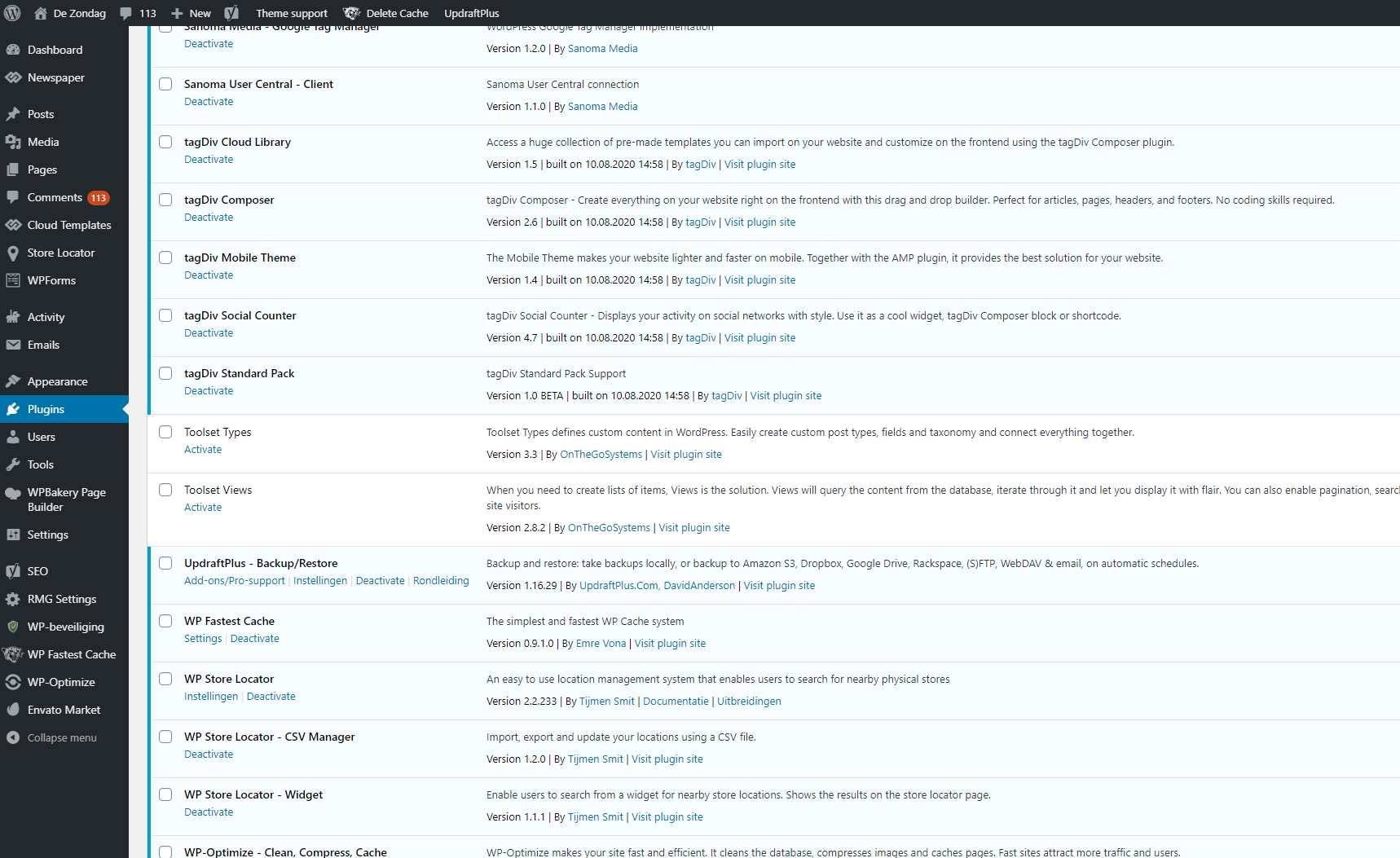Image resolution: width=1400 pixels, height=858 pixels.
Task: Check the Toolset Types plugin checkbox
Action: (165, 432)
